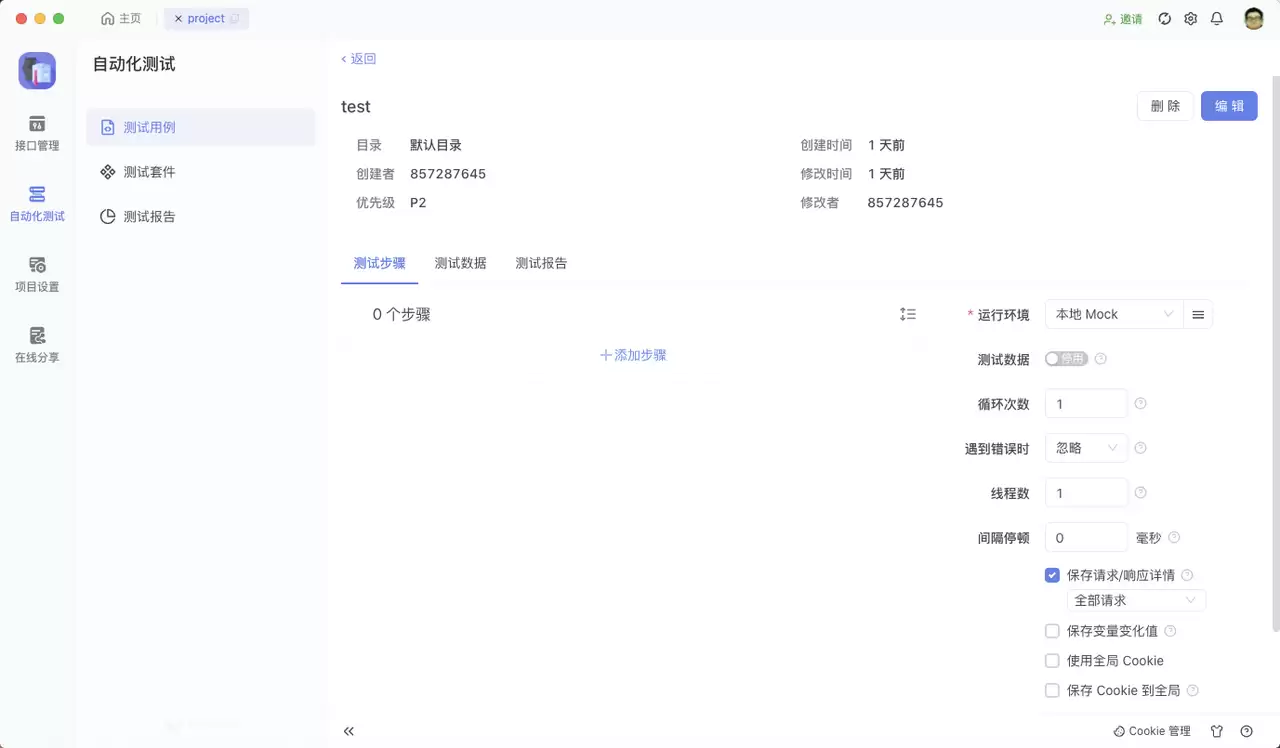Image resolution: width=1280 pixels, height=748 pixels.
Task: Click the 邀请 invite button
Action: (x=1123, y=19)
